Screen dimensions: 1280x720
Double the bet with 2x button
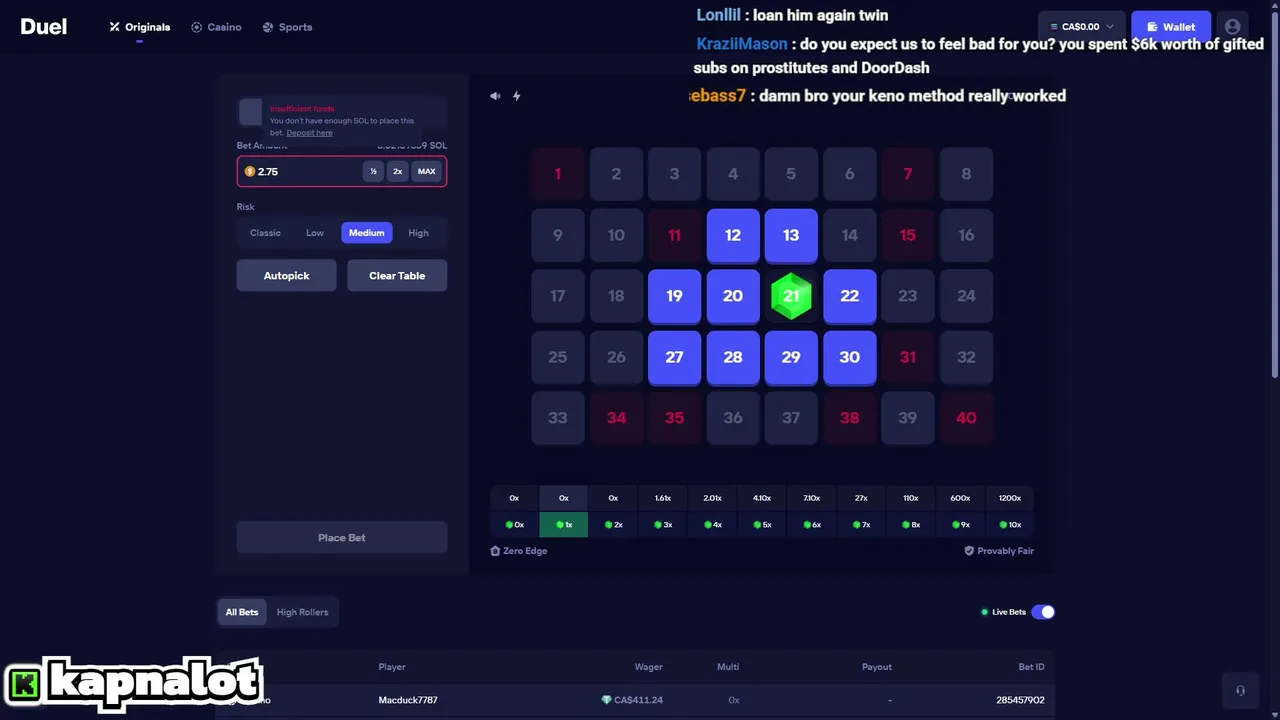coord(397,171)
